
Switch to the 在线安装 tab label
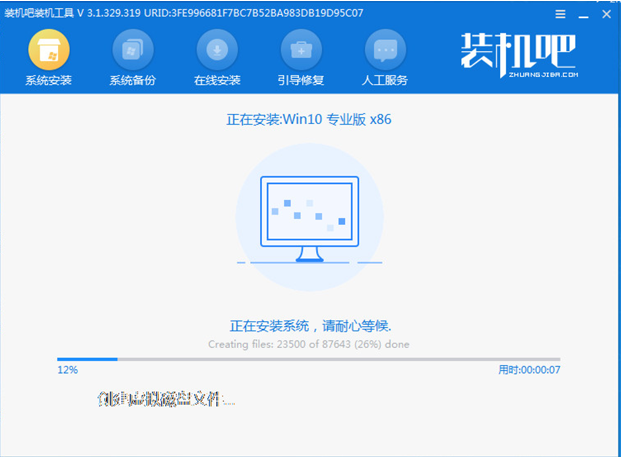(x=216, y=80)
